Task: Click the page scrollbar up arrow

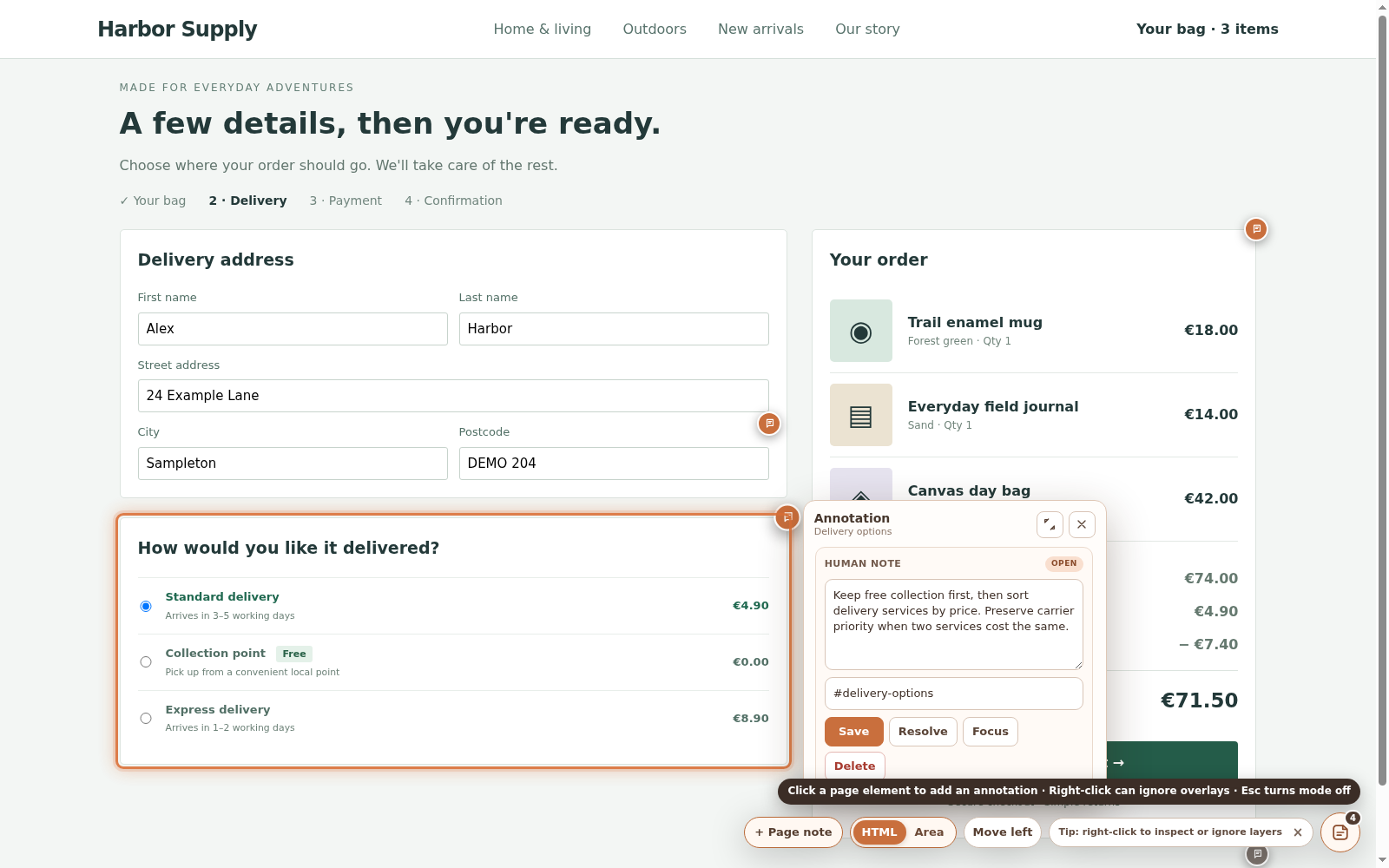Action: pos(1382,7)
